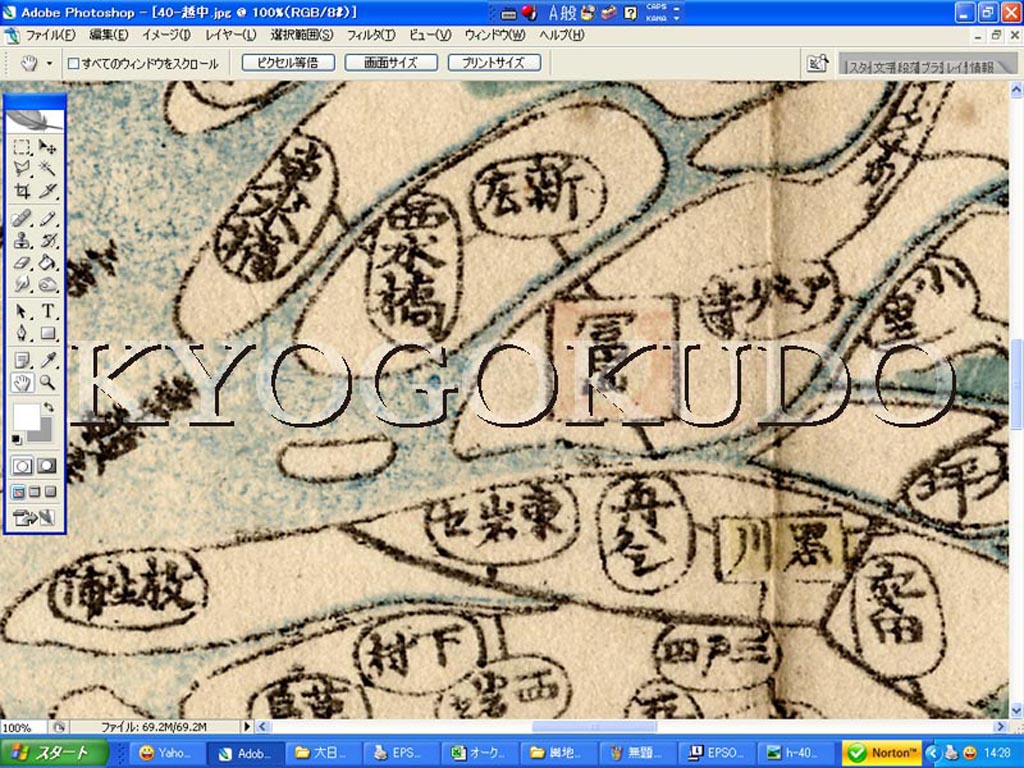Open the Norton tray indicator
Viewport: 1024px width, 768px height.
click(x=882, y=753)
